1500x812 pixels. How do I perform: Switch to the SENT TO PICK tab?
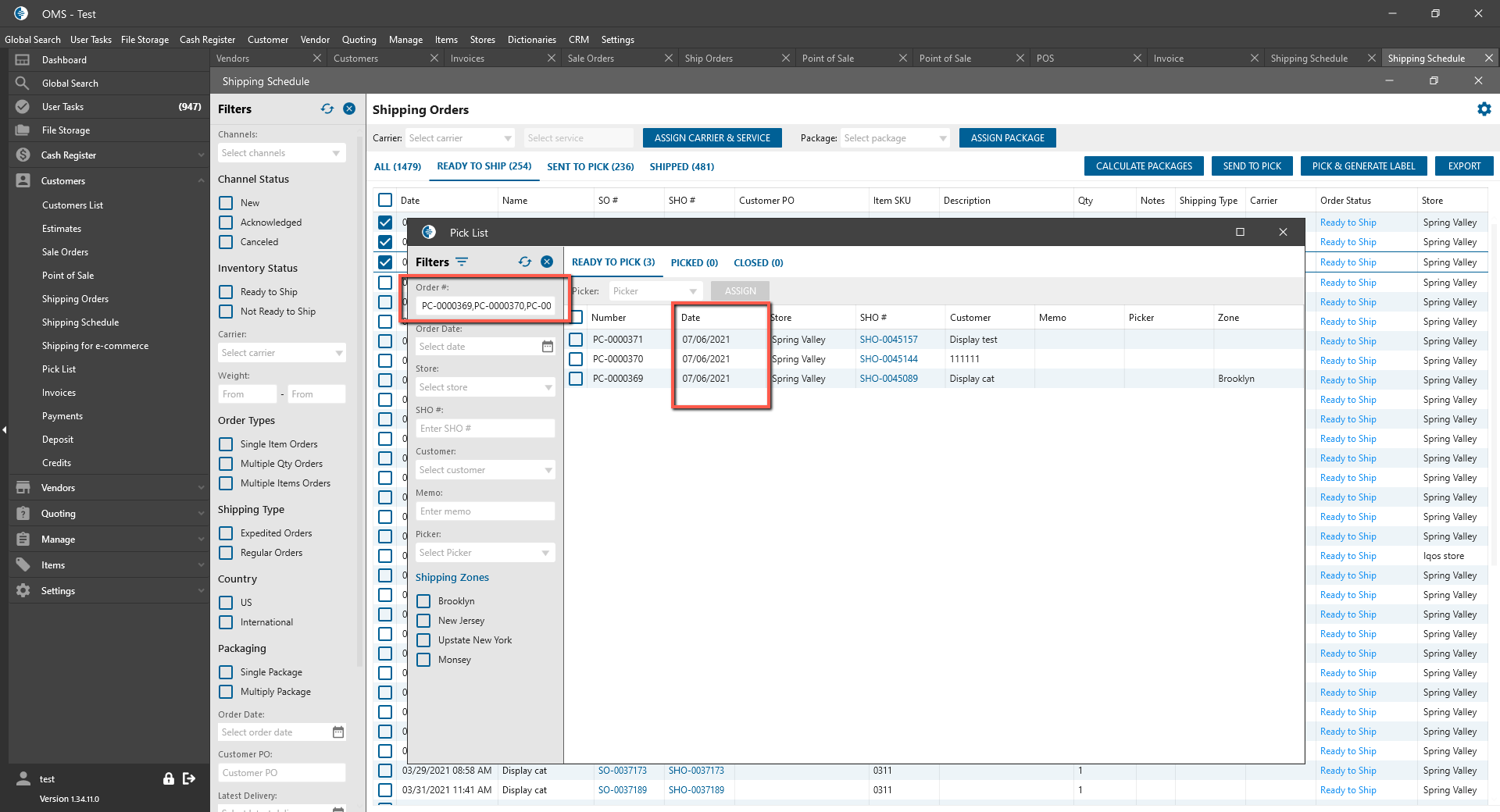pos(590,166)
